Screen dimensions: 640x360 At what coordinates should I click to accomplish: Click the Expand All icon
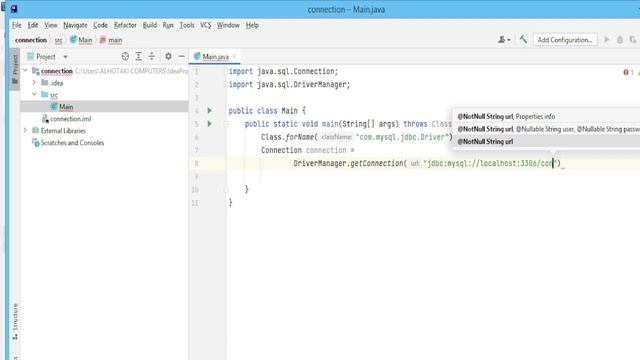click(x=139, y=56)
